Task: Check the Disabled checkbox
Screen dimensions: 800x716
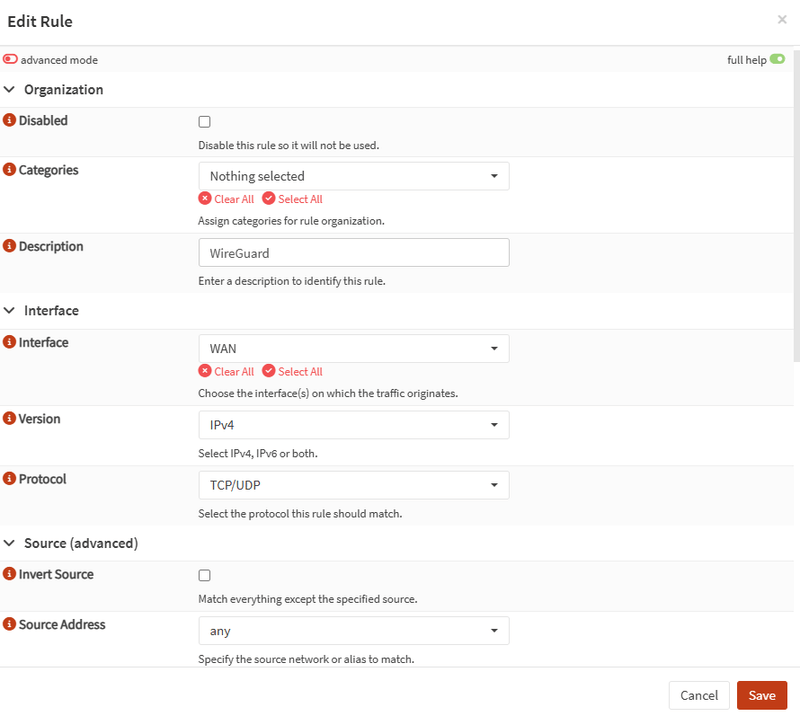Action: (x=204, y=121)
